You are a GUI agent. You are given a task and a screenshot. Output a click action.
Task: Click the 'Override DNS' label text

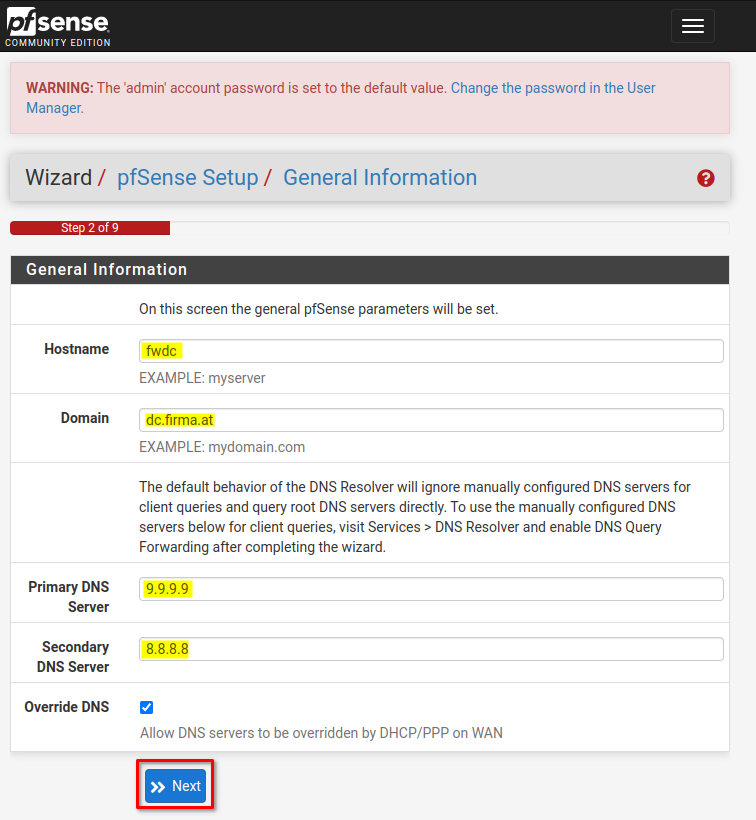(66, 707)
